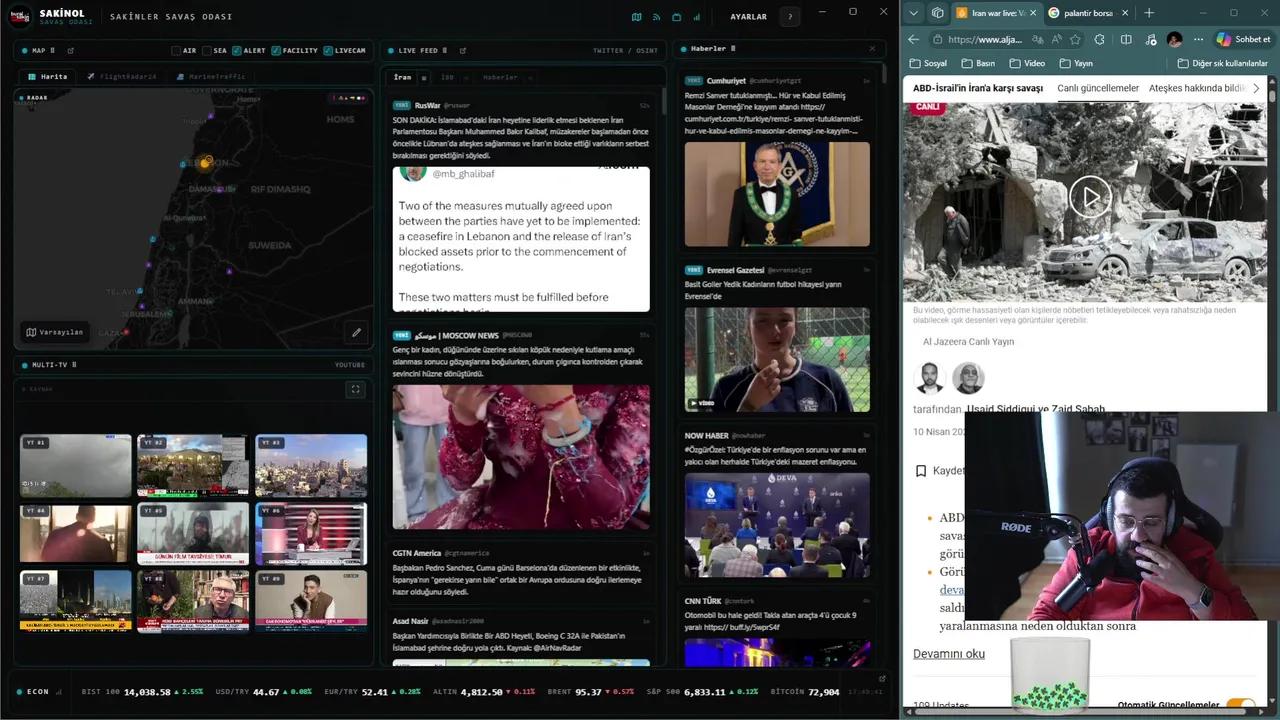
Task: Open the help question mark button
Action: pos(790,17)
